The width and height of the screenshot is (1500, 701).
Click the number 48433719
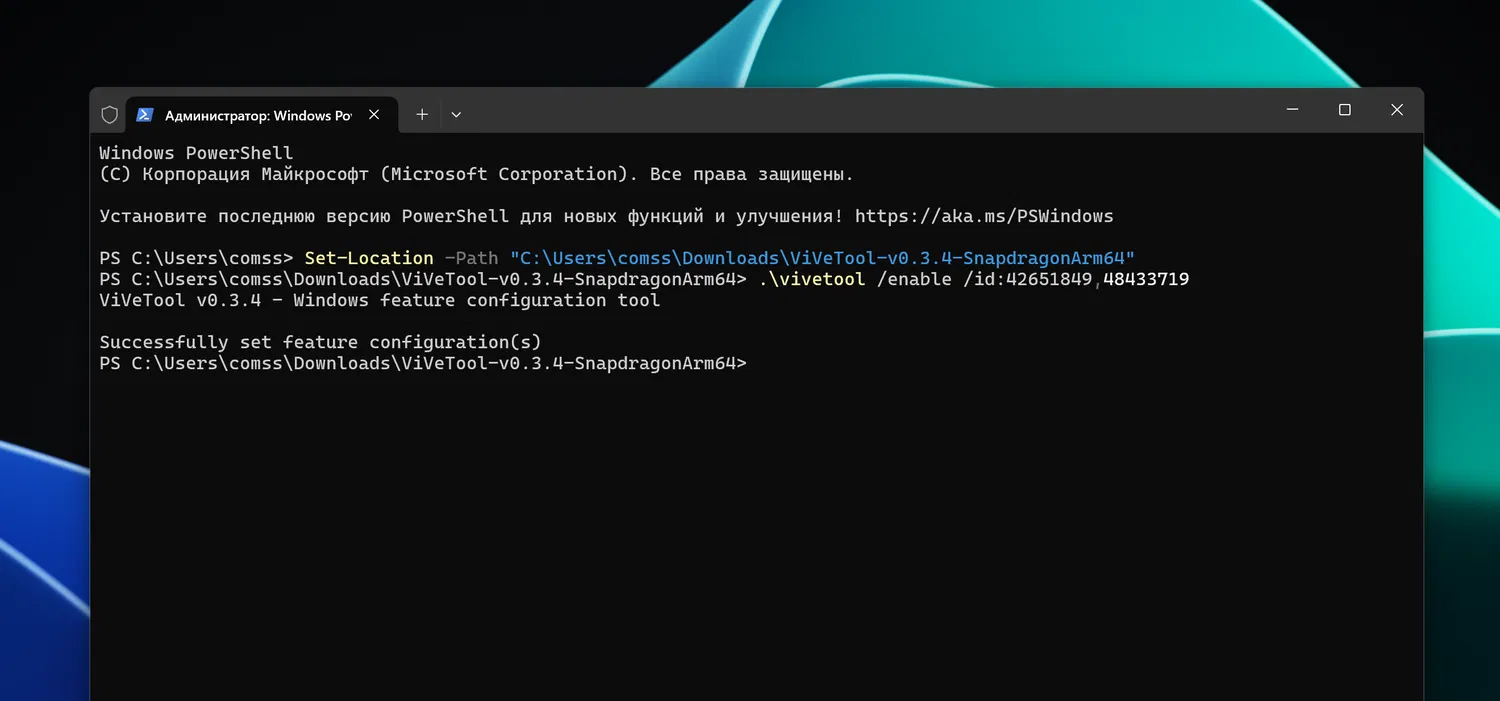tap(1146, 279)
